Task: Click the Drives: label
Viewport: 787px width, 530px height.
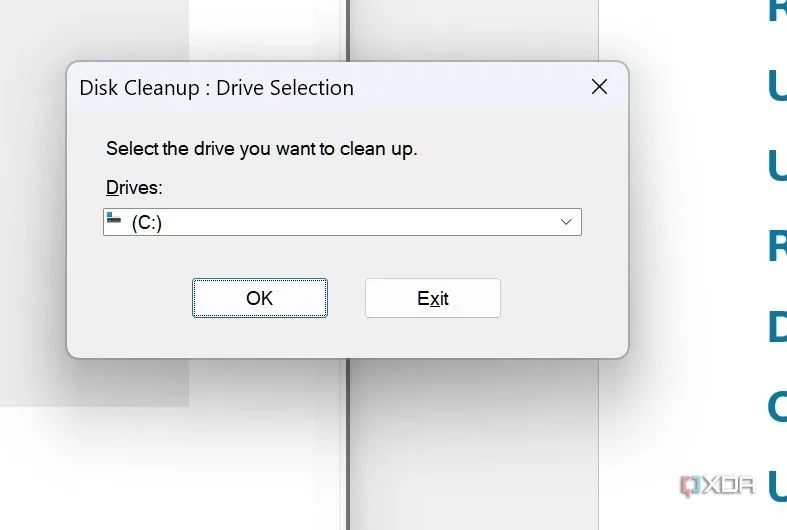Action: [x=134, y=188]
